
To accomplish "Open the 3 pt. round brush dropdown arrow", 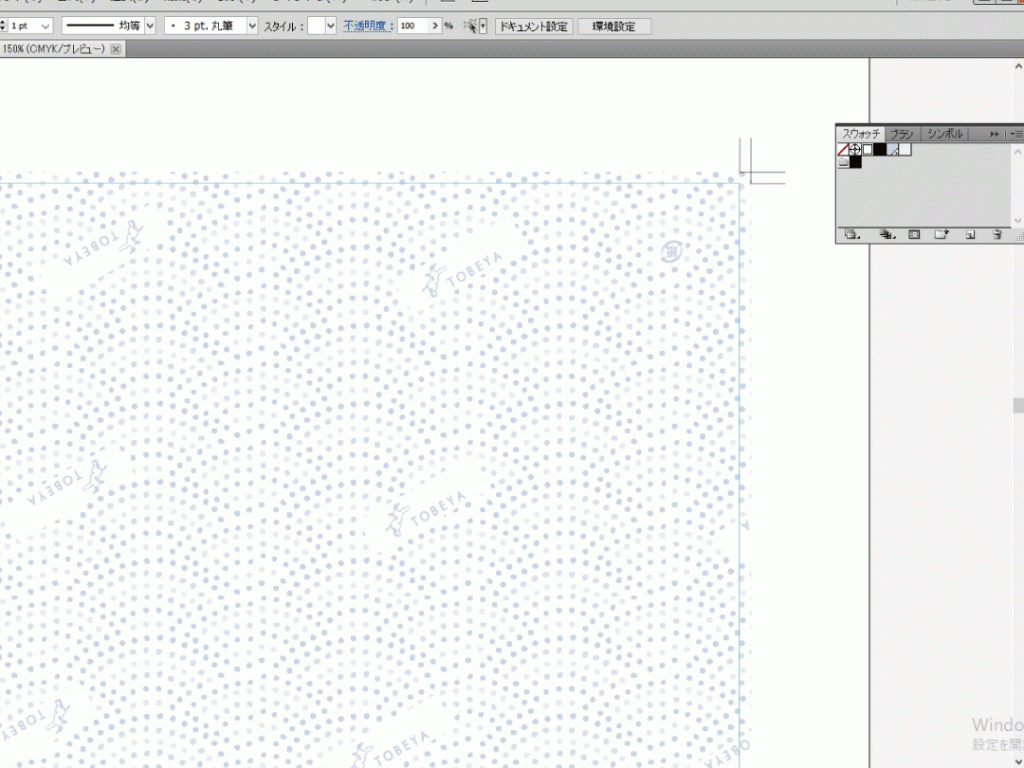I will point(252,26).
